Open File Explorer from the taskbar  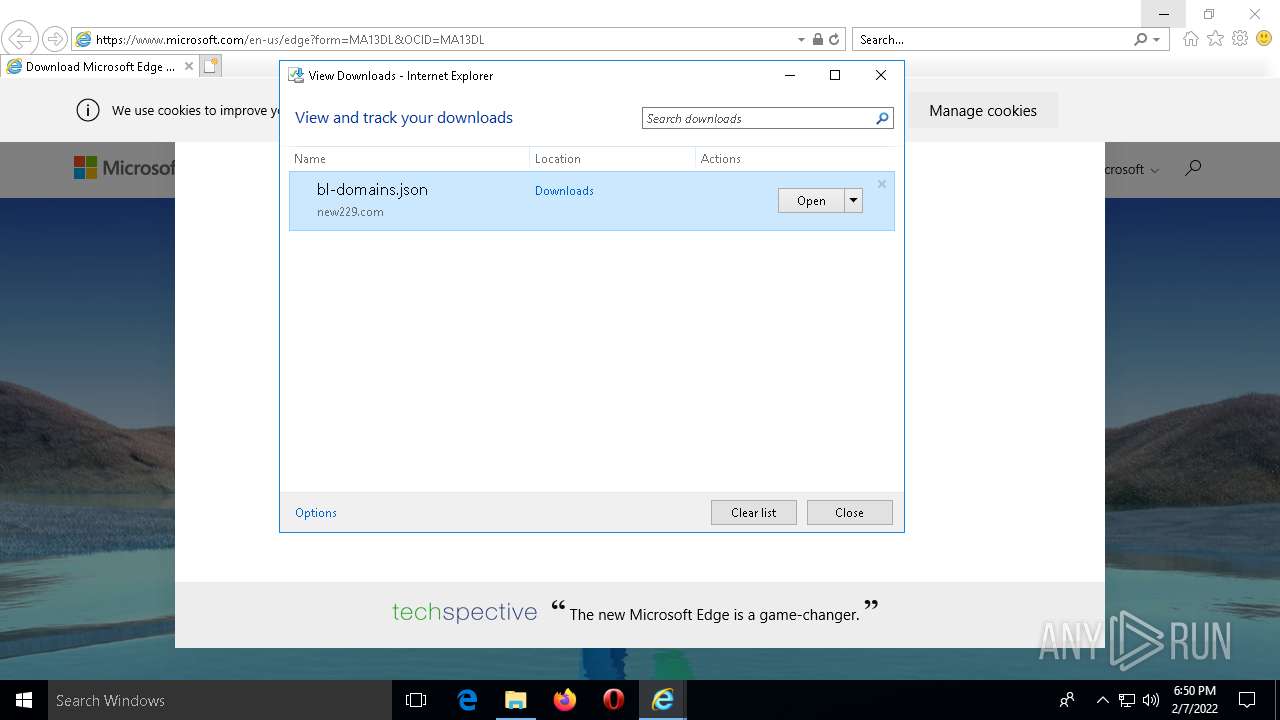(515, 700)
